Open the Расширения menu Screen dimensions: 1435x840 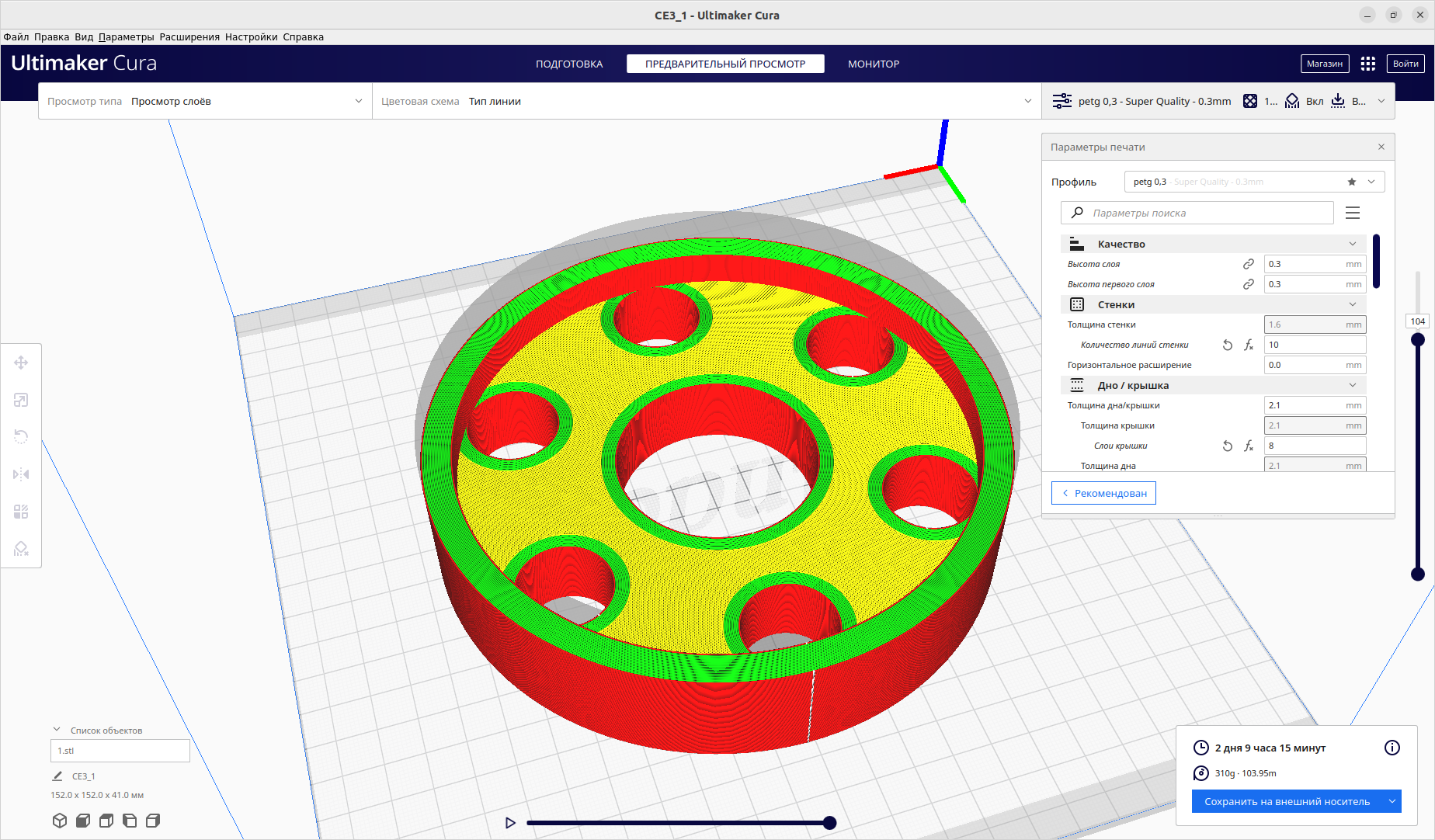coord(189,36)
